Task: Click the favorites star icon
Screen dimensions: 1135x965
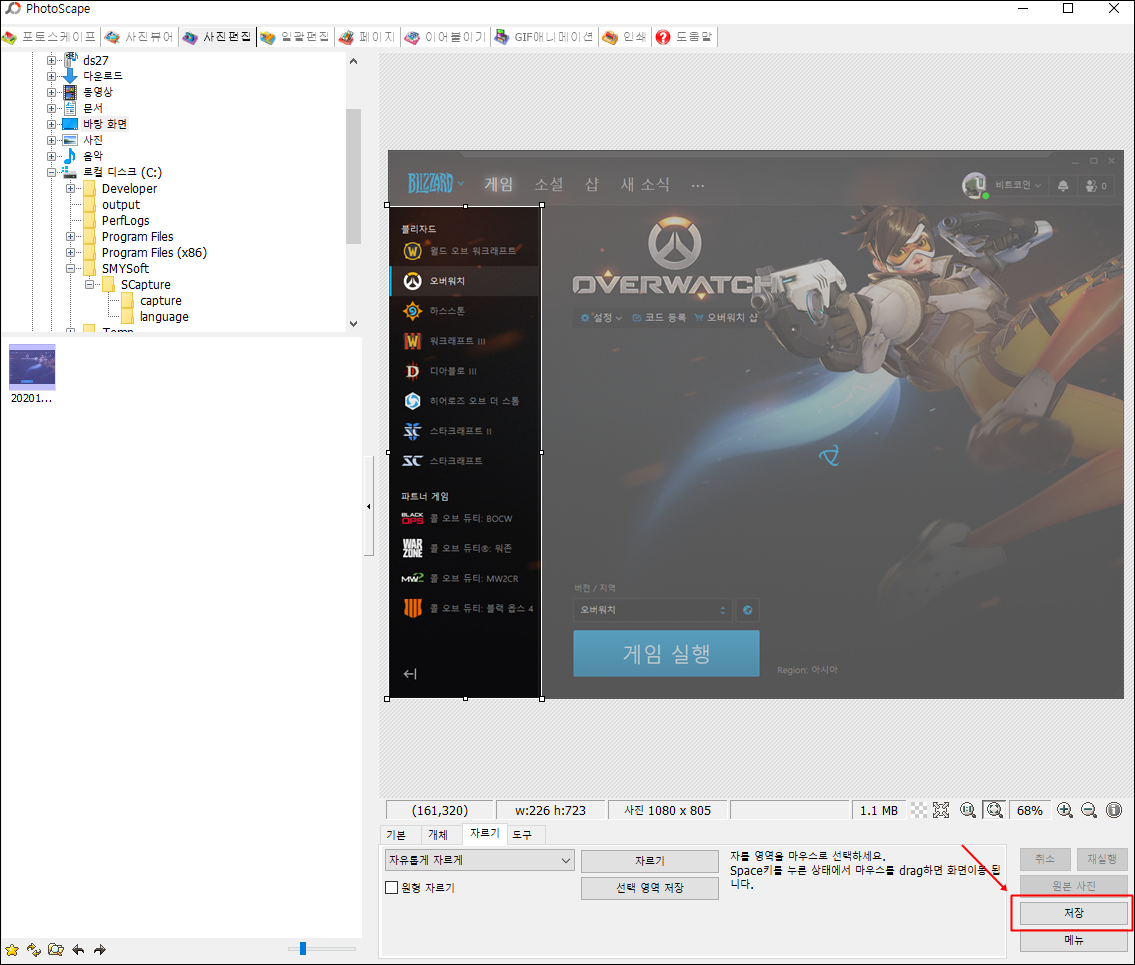Action: 12,950
